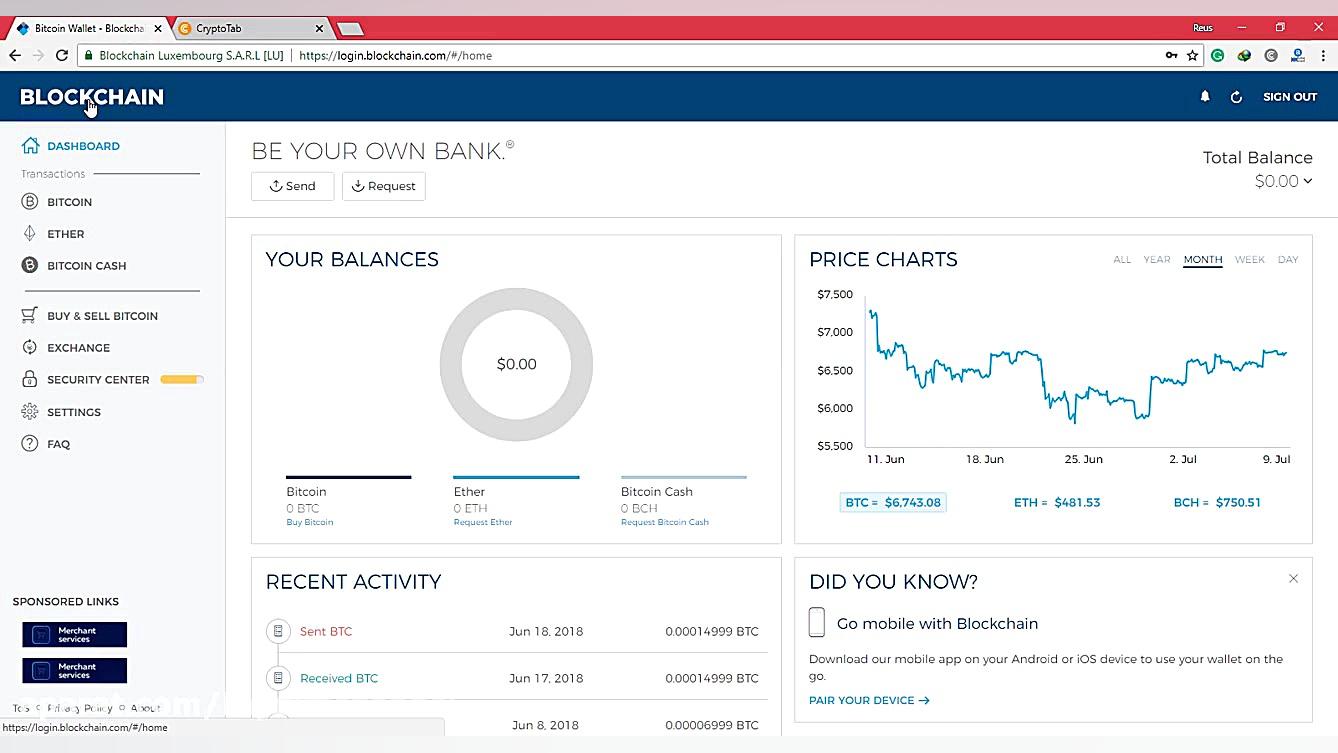
Task: Click the balances donut chart
Action: [x=516, y=365]
